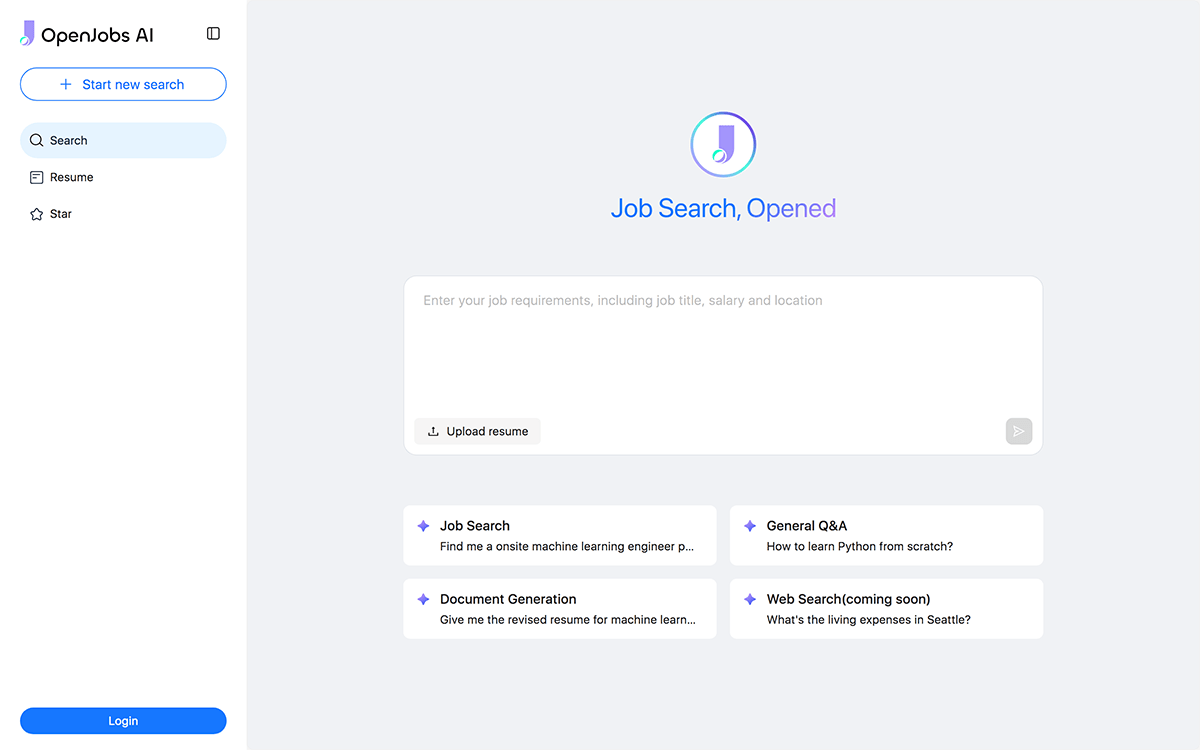Screen dimensions: 1200x750
Task: Click the Resume document icon in sidebar
Action: [x=36, y=177]
